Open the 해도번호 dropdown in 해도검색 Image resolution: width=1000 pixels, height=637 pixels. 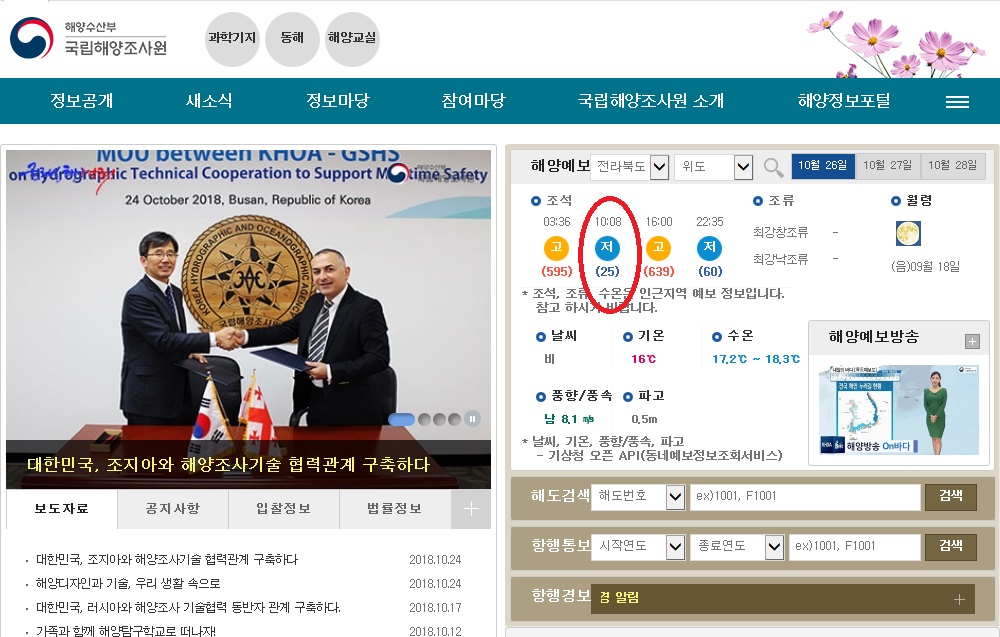637,497
